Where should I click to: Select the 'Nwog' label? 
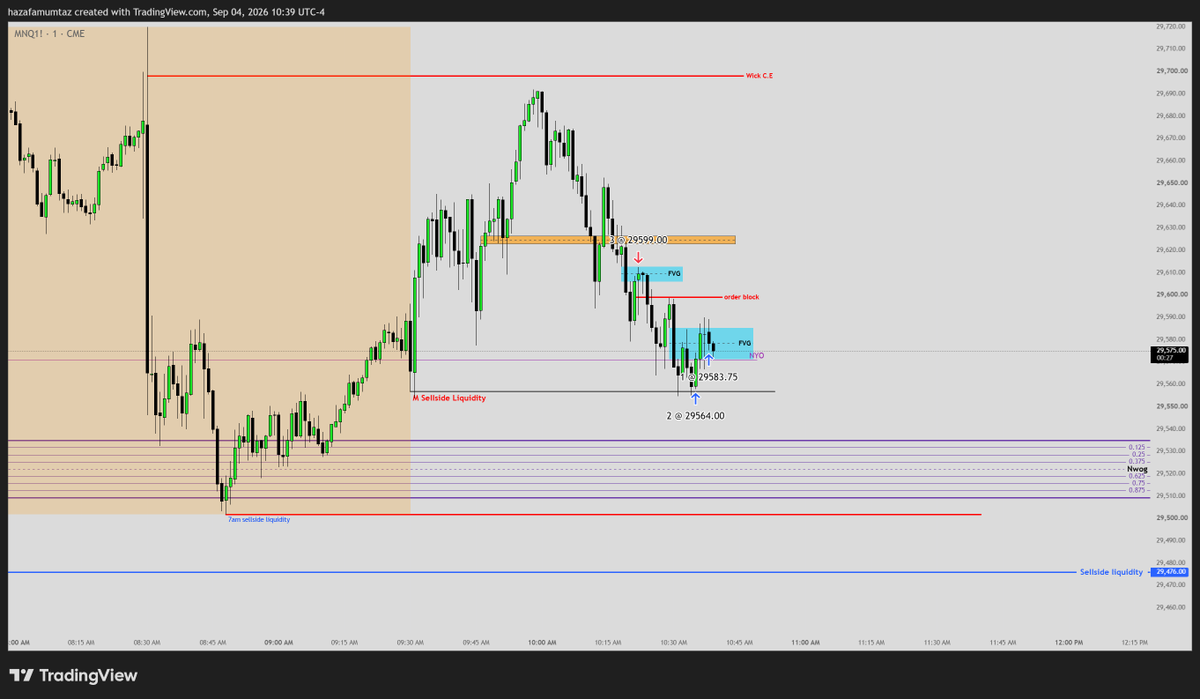click(x=1137, y=468)
